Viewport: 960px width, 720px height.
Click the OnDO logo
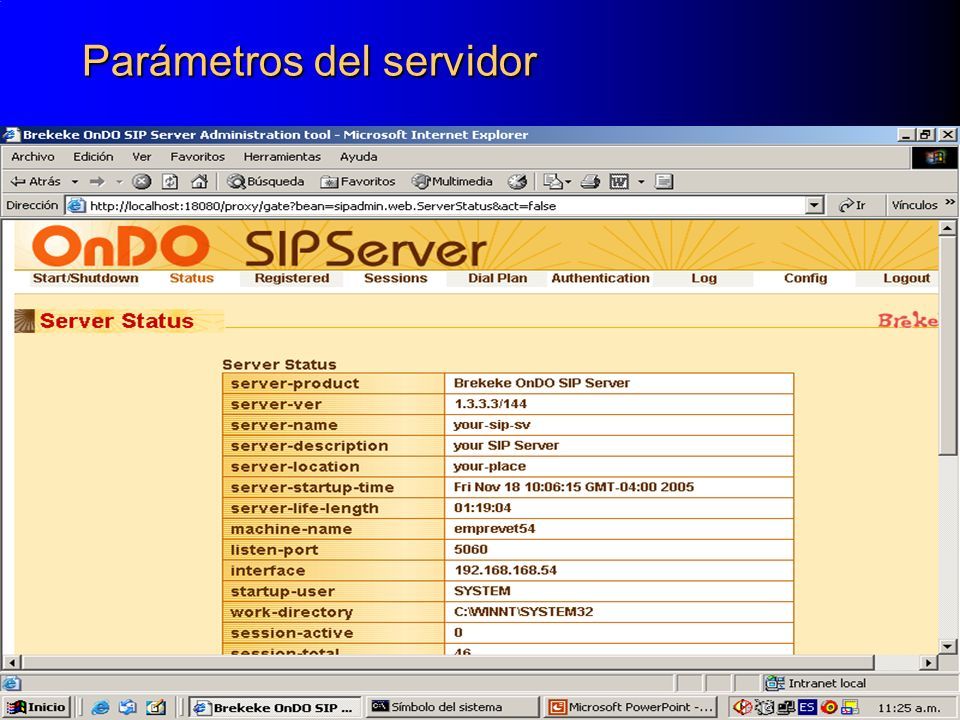click(x=120, y=246)
